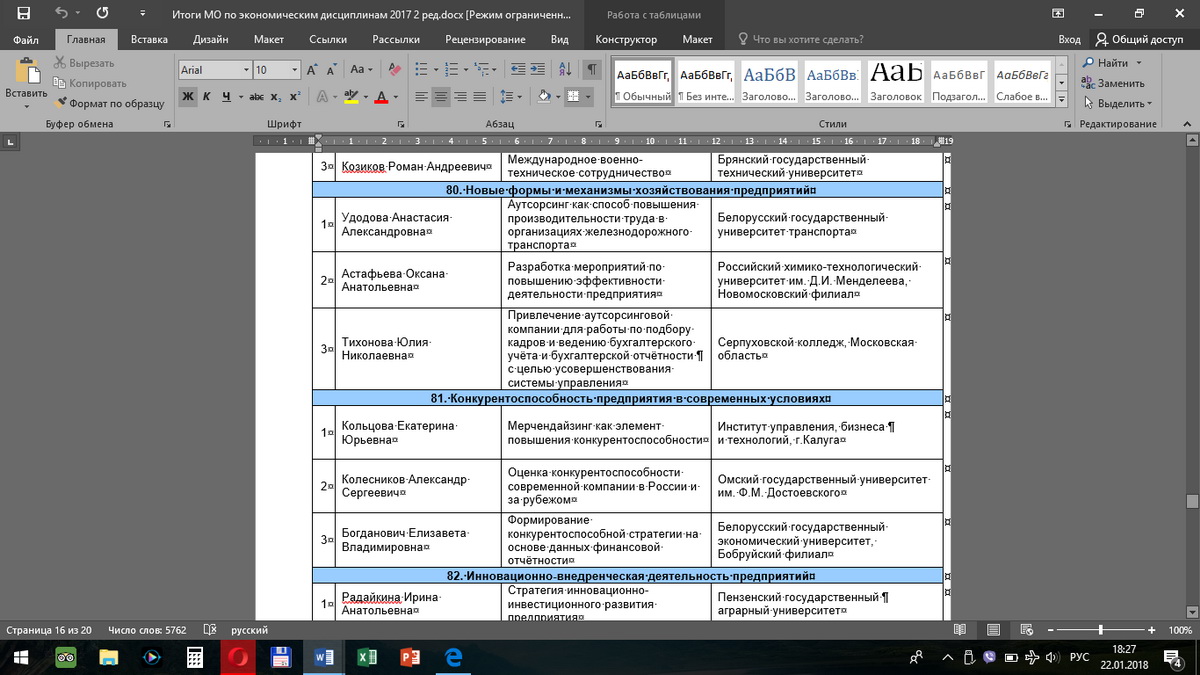Image resolution: width=1200 pixels, height=675 pixels.
Task: Switch to the Ссылки tab
Action: point(328,39)
